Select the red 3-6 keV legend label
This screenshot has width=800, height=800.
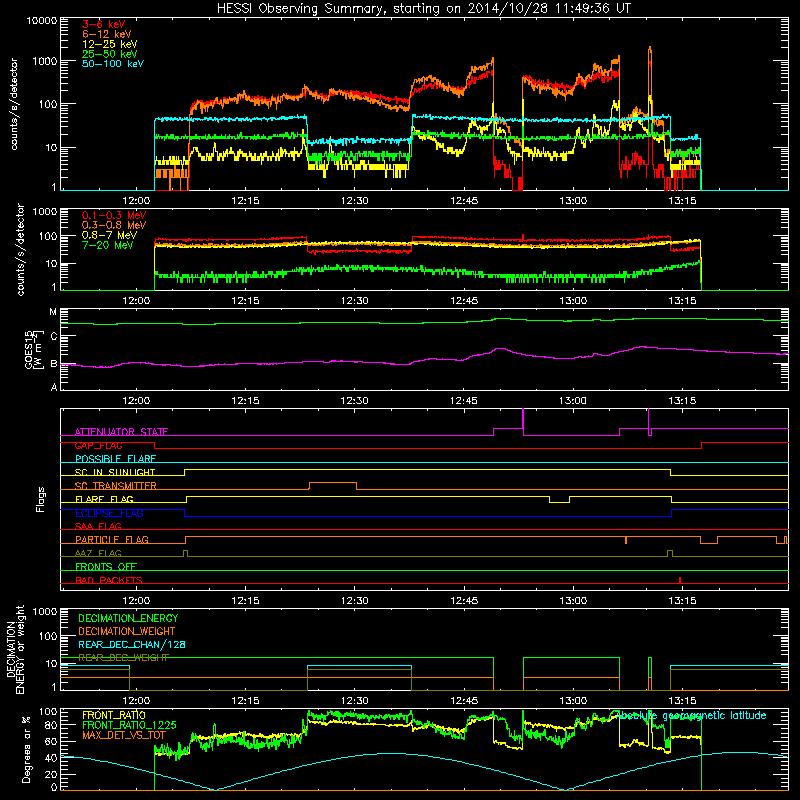104,24
